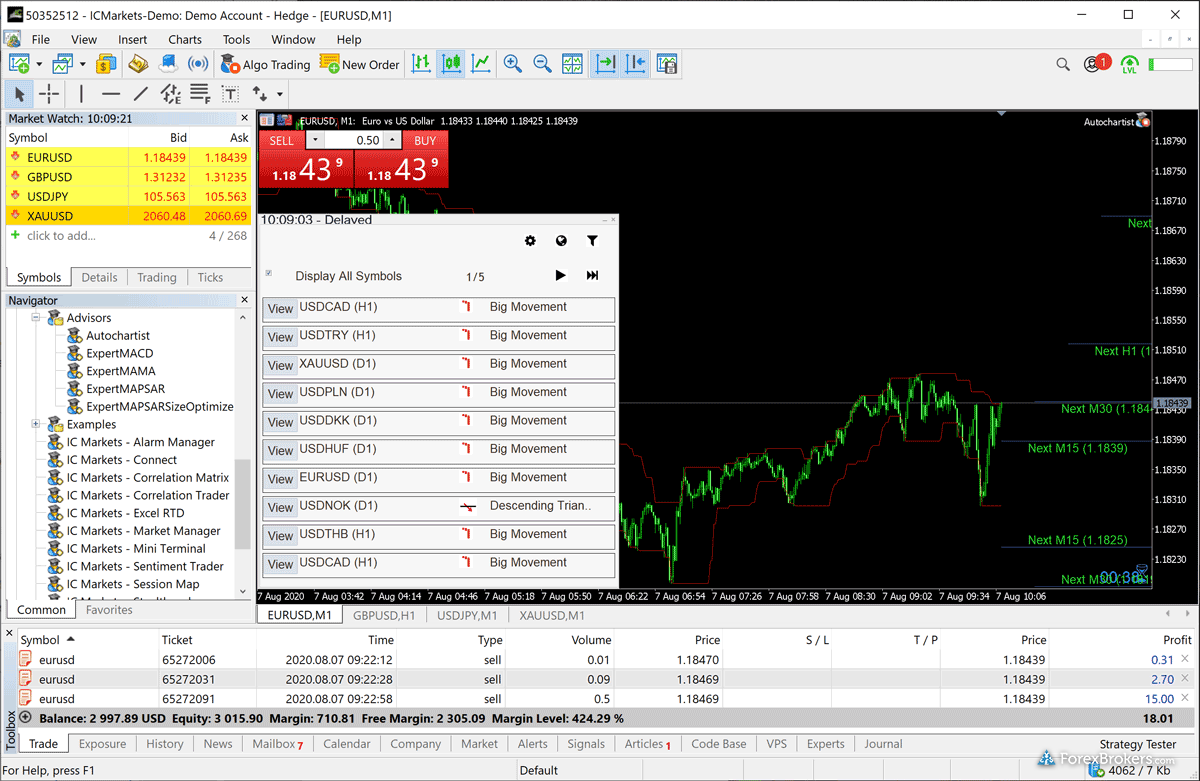Collapse the Advisors tree folder
The width and height of the screenshot is (1200, 781).
click(x=36, y=318)
